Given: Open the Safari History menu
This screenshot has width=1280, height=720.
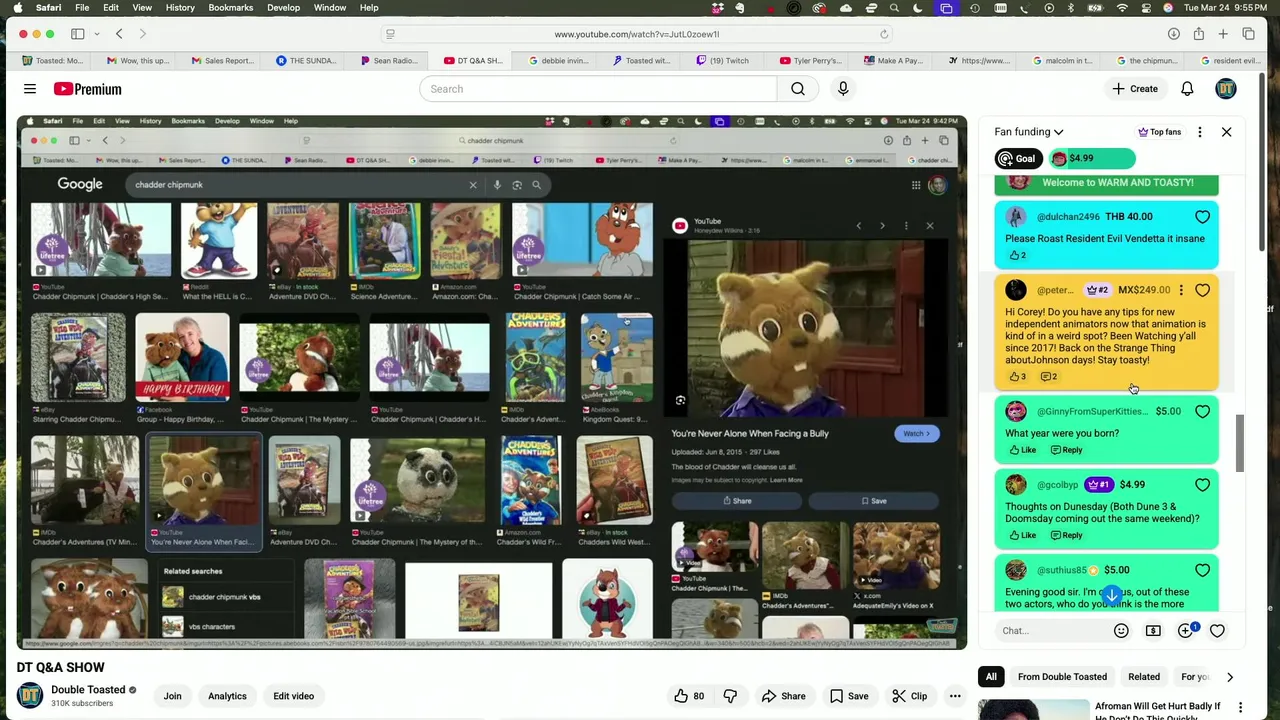Looking at the screenshot, I should pos(180,8).
